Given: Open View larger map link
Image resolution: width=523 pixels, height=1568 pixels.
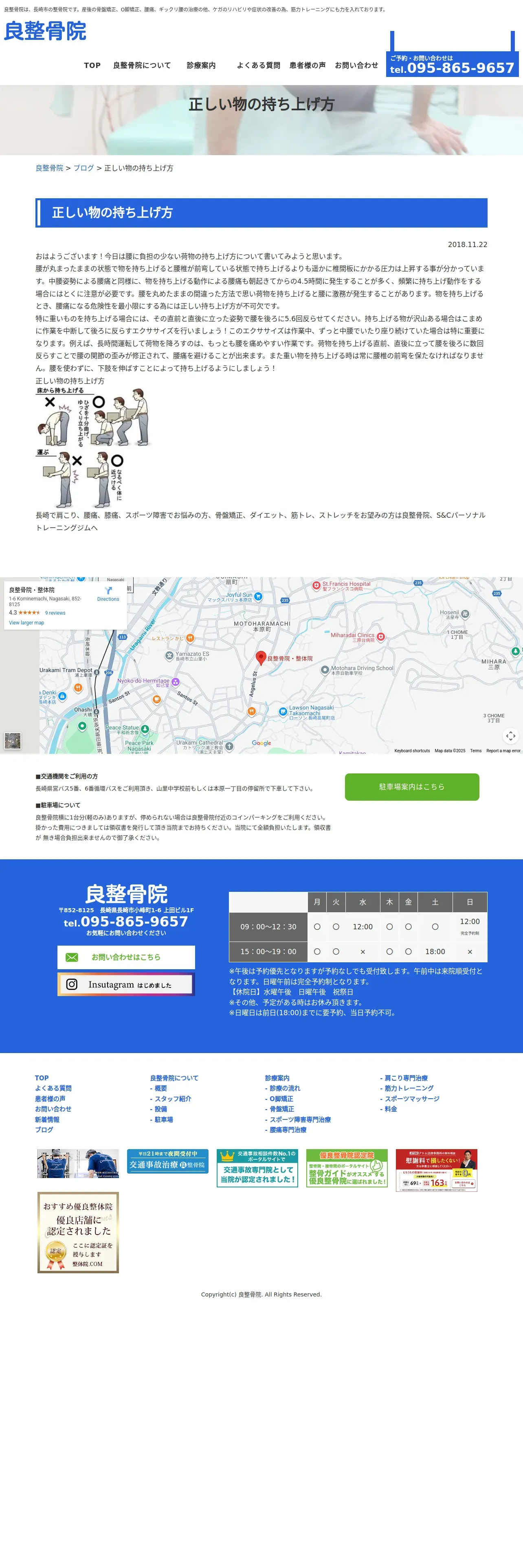Looking at the screenshot, I should click(26, 623).
